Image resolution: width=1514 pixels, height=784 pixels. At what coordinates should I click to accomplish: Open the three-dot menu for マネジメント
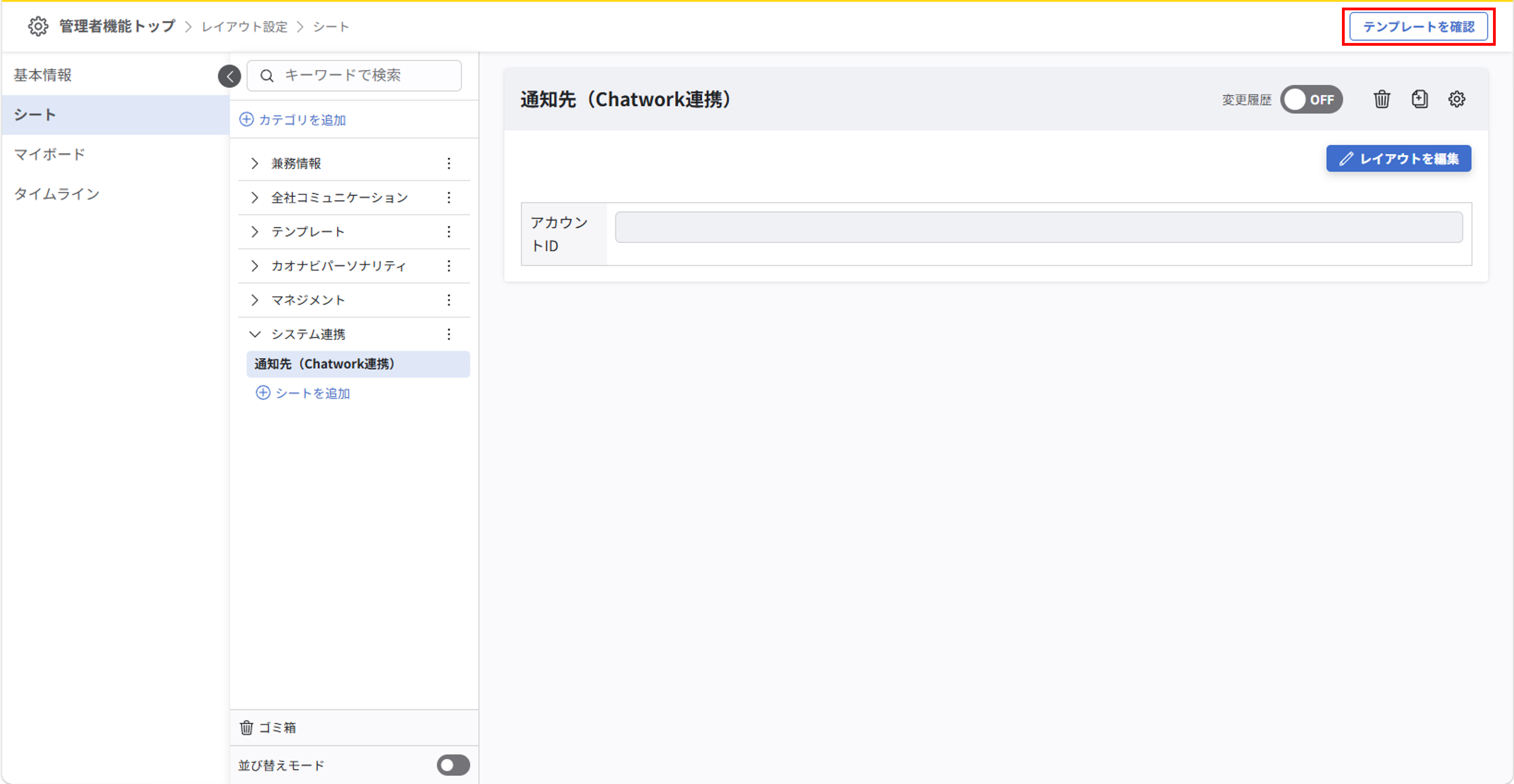click(449, 300)
